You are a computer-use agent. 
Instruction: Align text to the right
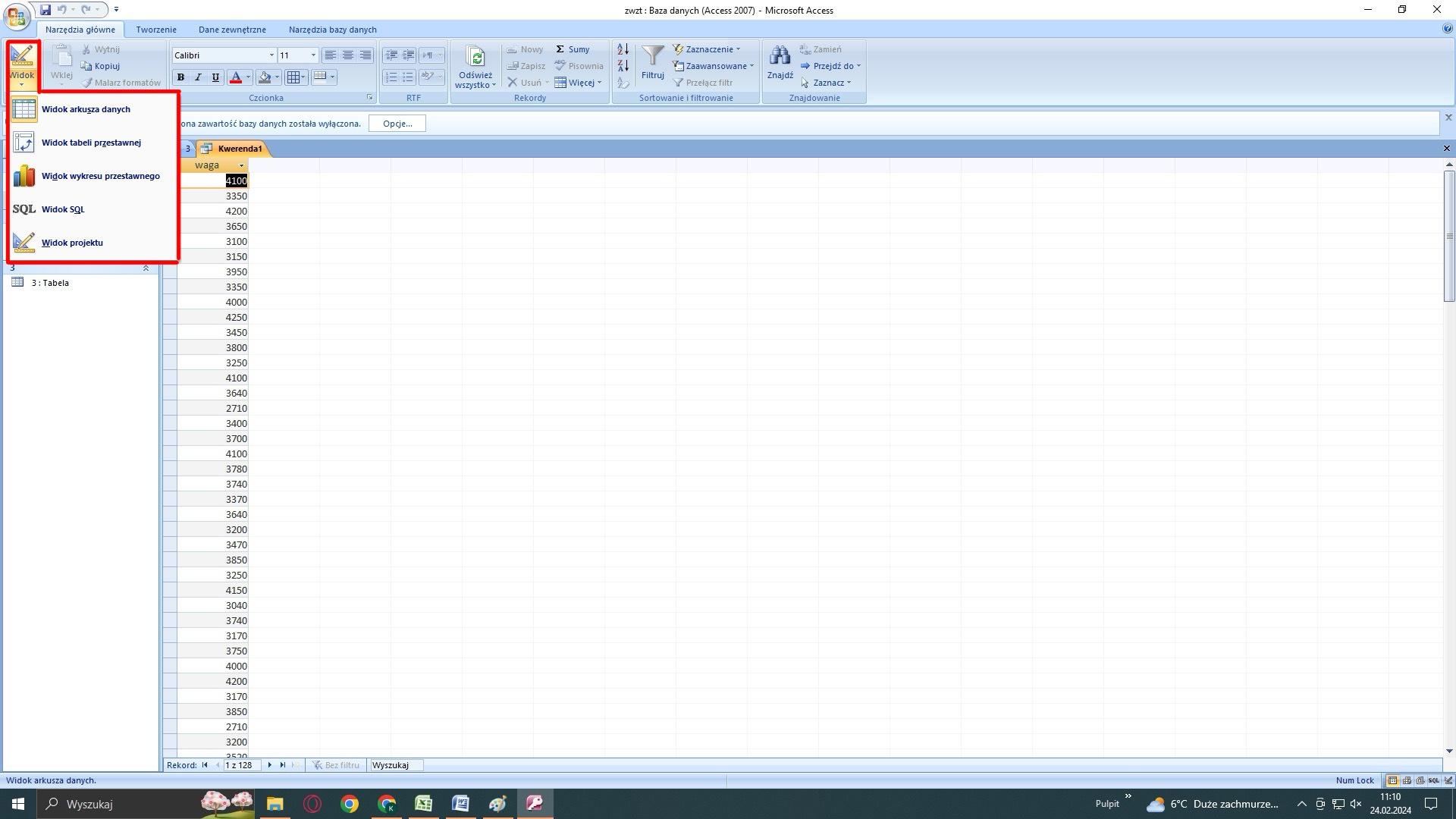click(366, 55)
